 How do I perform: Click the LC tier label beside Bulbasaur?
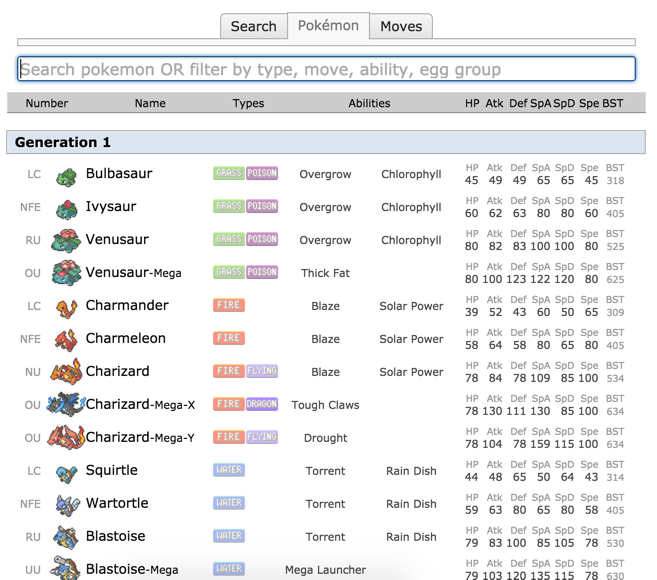point(34,174)
